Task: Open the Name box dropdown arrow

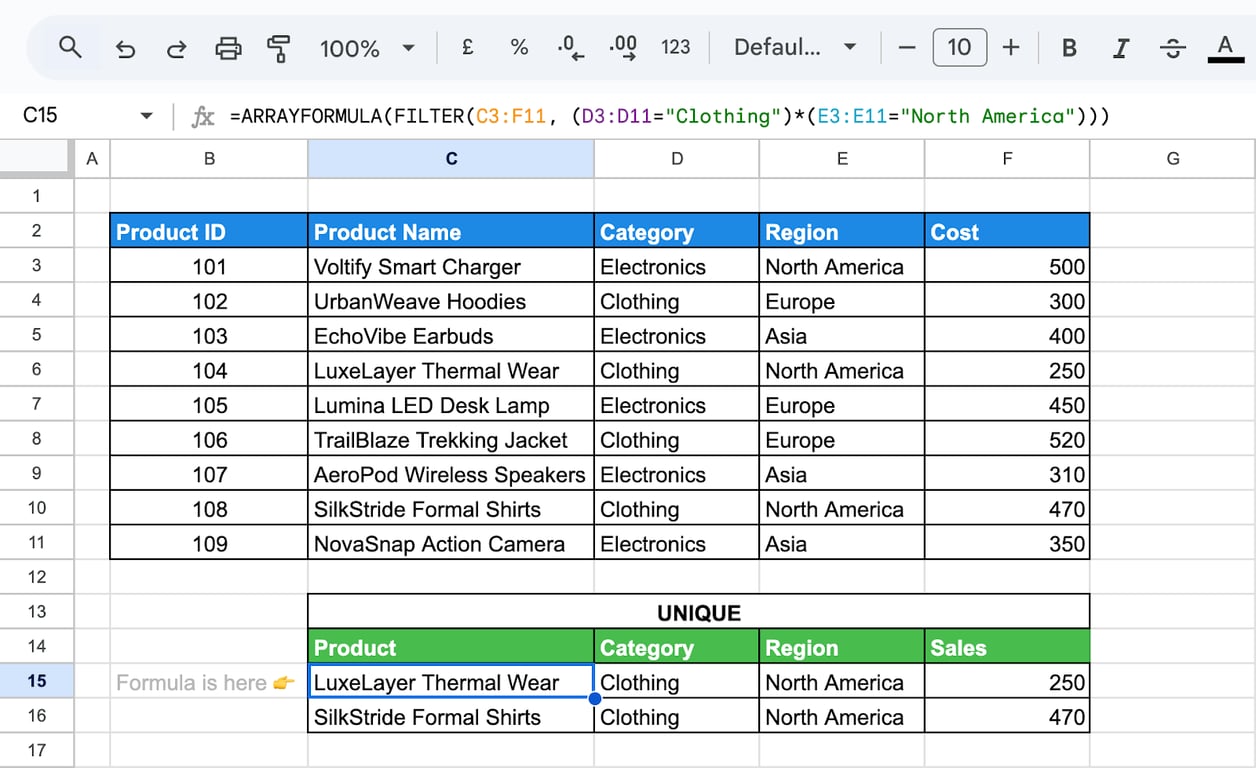Action: pyautogui.click(x=147, y=116)
